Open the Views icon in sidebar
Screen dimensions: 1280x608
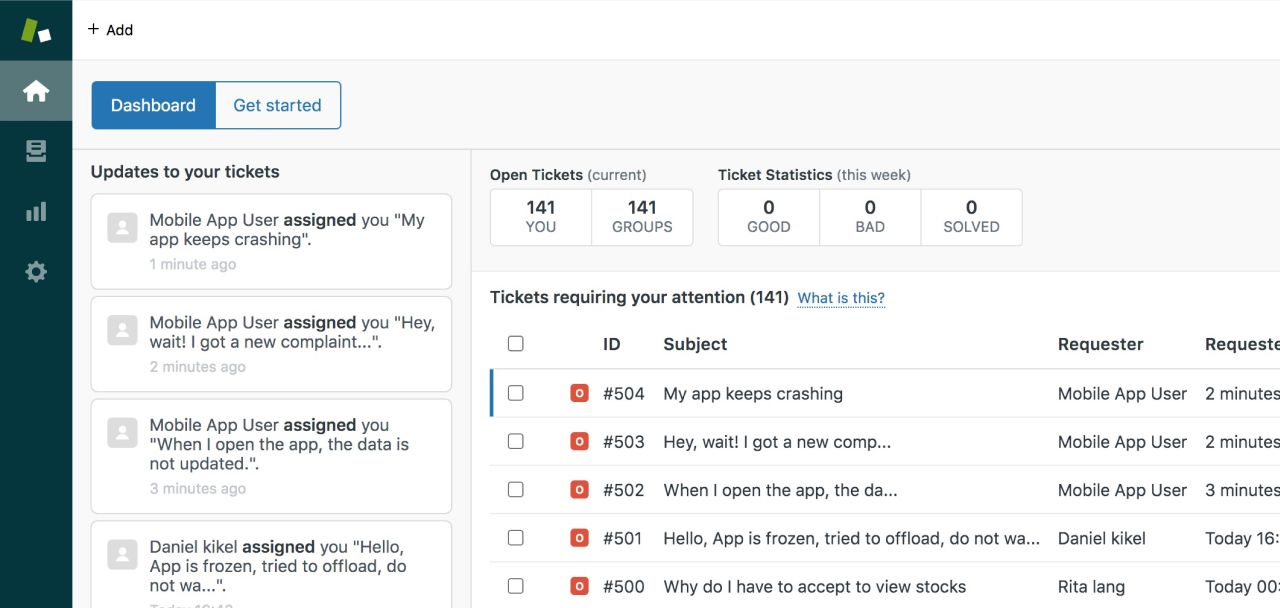click(36, 151)
